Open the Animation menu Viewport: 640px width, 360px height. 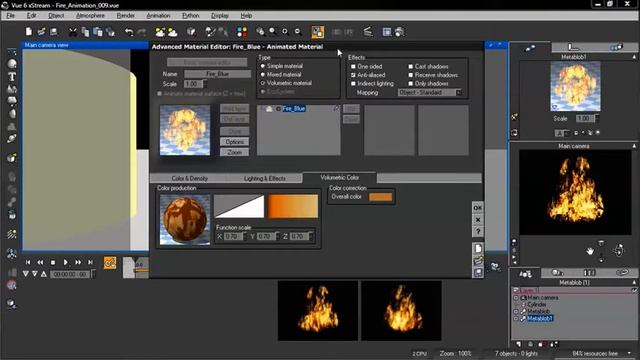click(158, 16)
